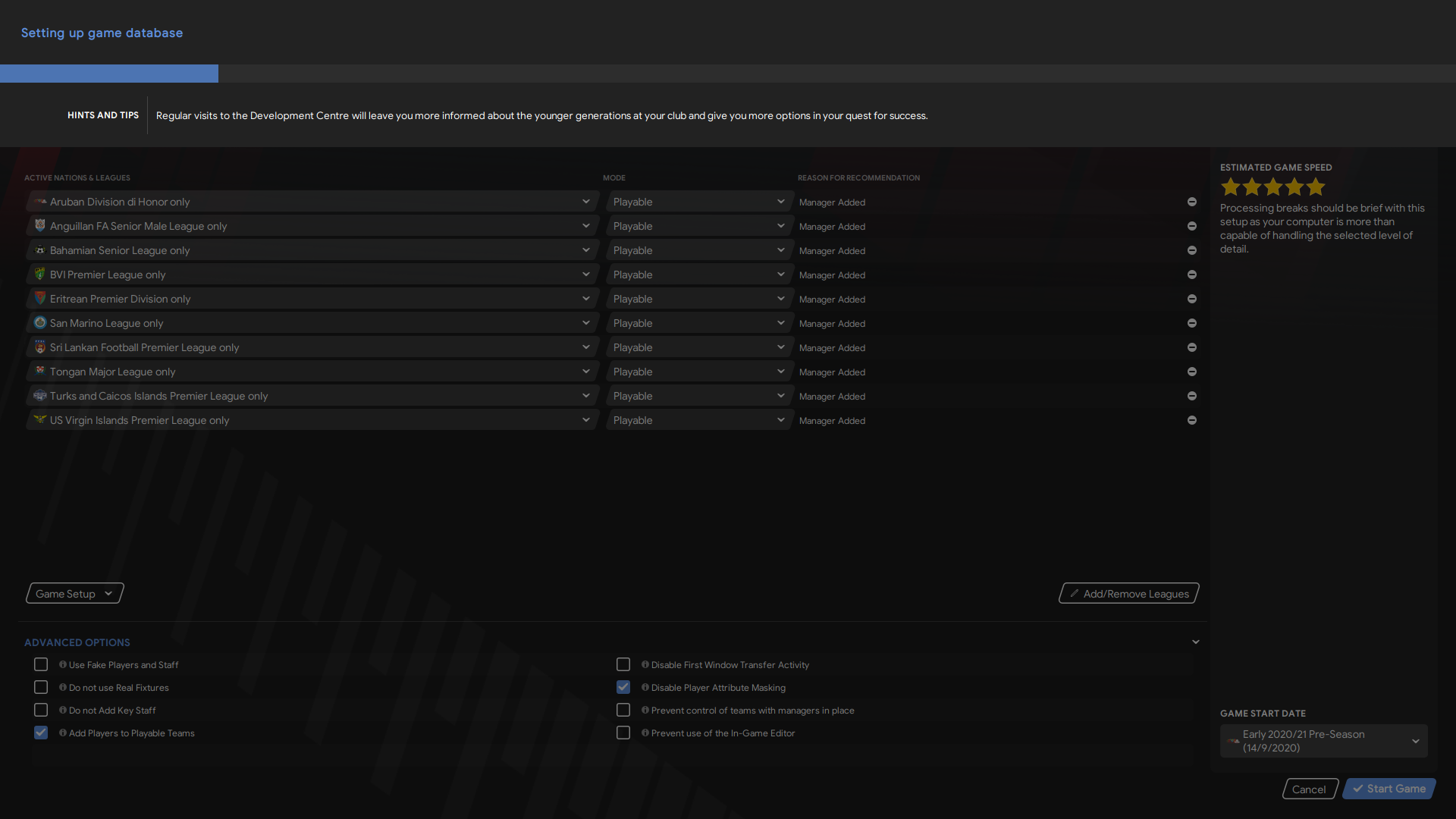1456x819 pixels.
Task: Remove the San Marino League row
Action: [1191, 323]
